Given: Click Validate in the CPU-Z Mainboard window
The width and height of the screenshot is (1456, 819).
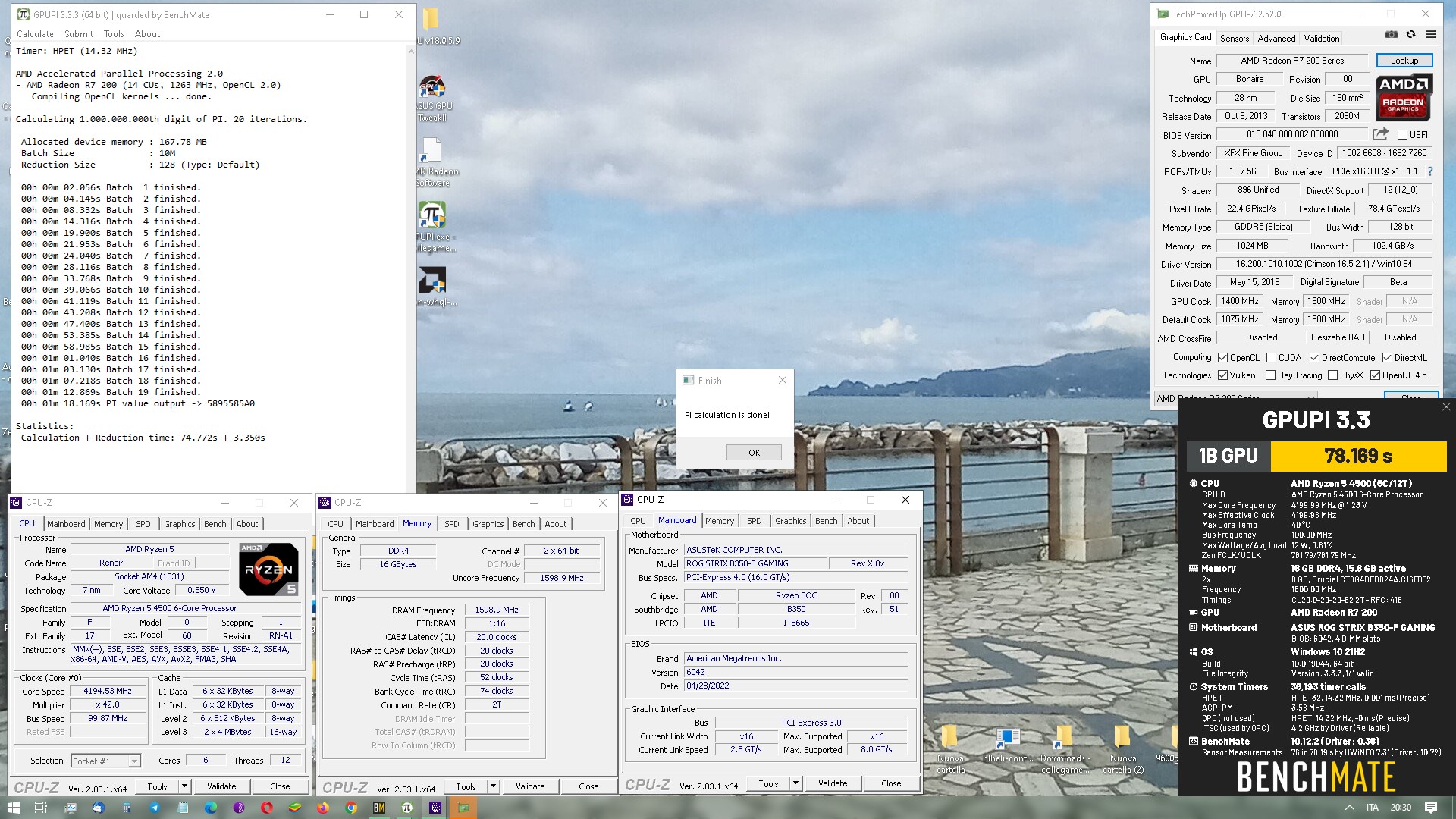Looking at the screenshot, I should tap(833, 783).
